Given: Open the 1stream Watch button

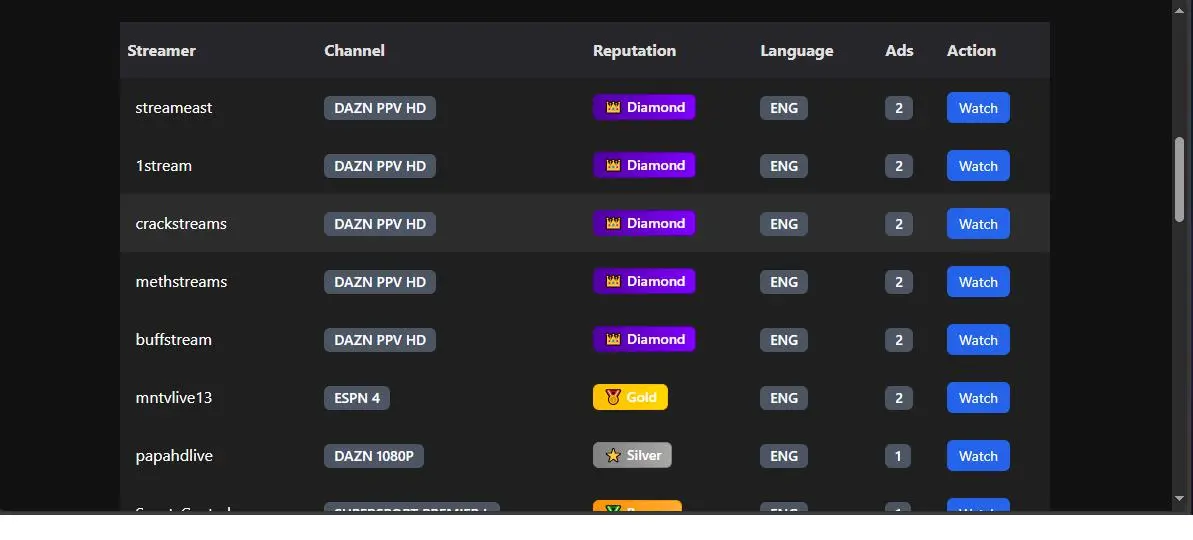Looking at the screenshot, I should coord(978,166).
